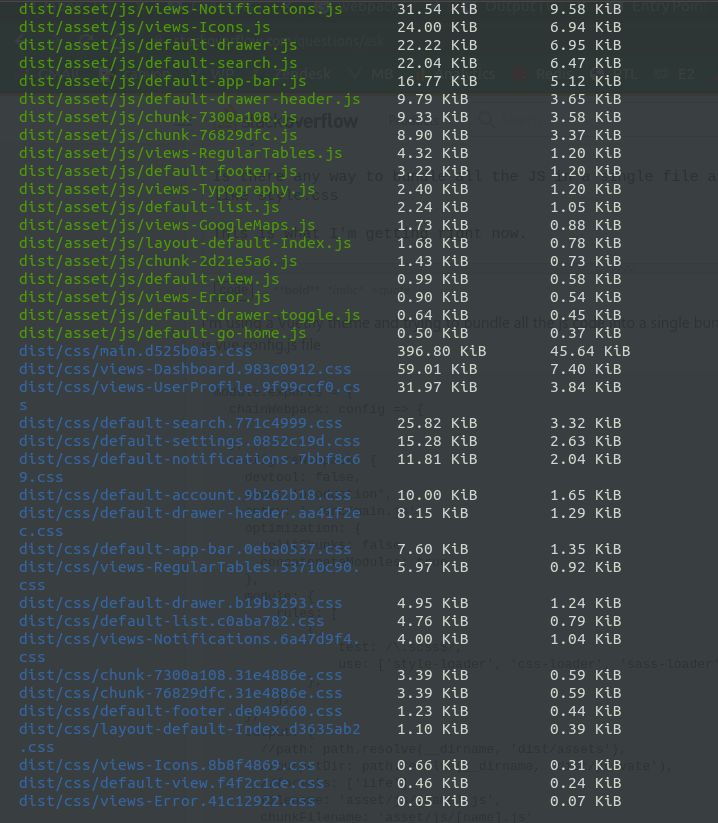This screenshot has width=718, height=823.
Task: Select the dist/asset/js/default-go-home.js line
Action: (x=163, y=333)
